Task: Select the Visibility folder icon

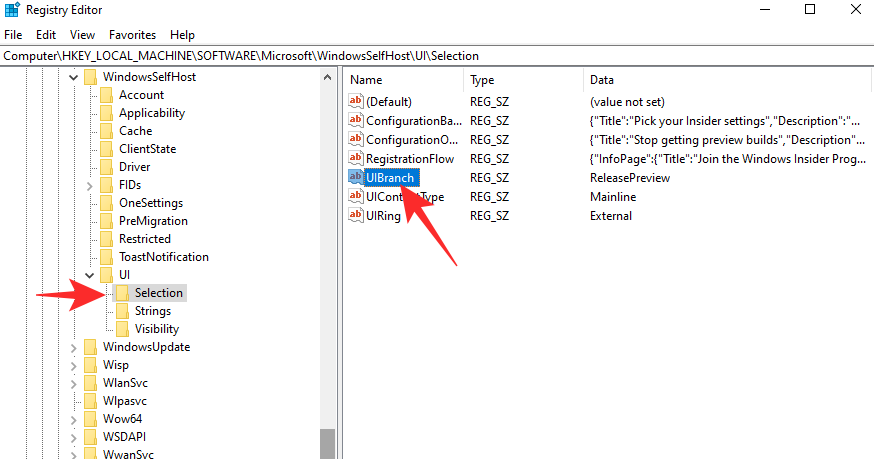Action: coord(122,328)
